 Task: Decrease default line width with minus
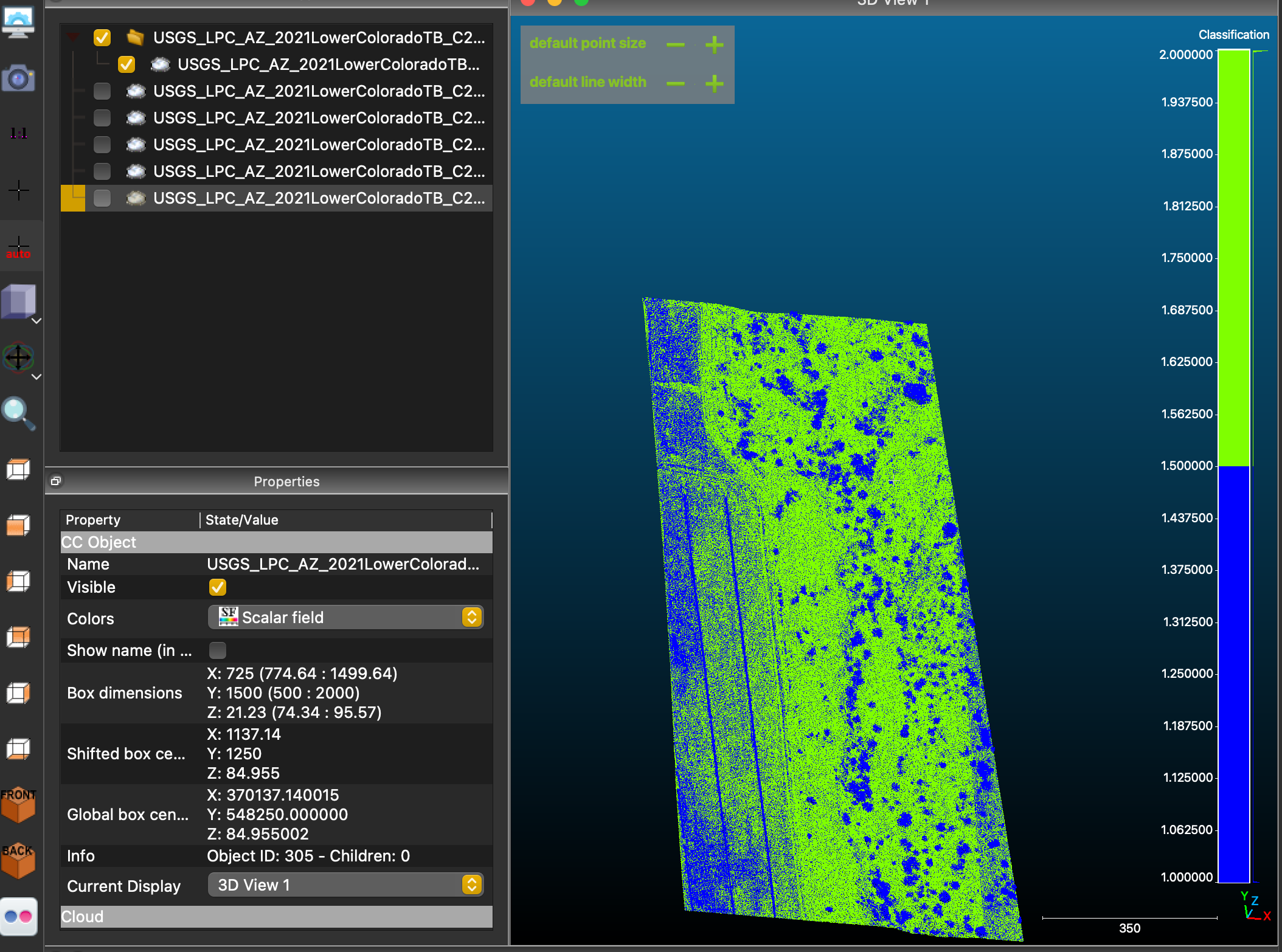coord(676,83)
